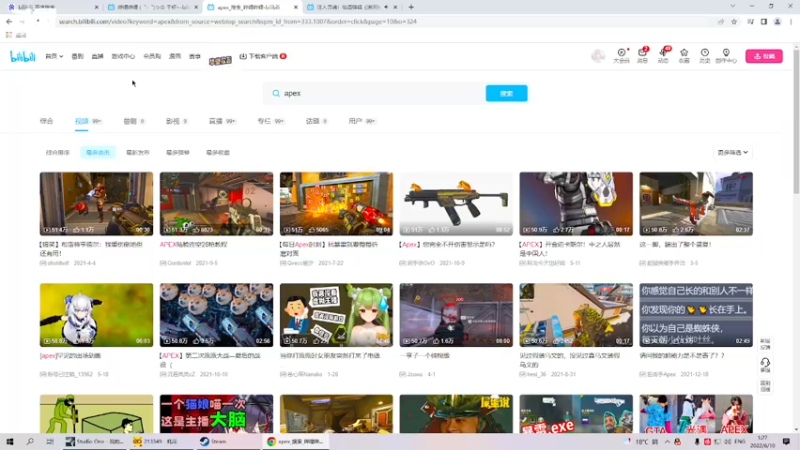This screenshot has width=800, height=450.
Task: Open Windows taskbar search
Action: (x=30, y=441)
